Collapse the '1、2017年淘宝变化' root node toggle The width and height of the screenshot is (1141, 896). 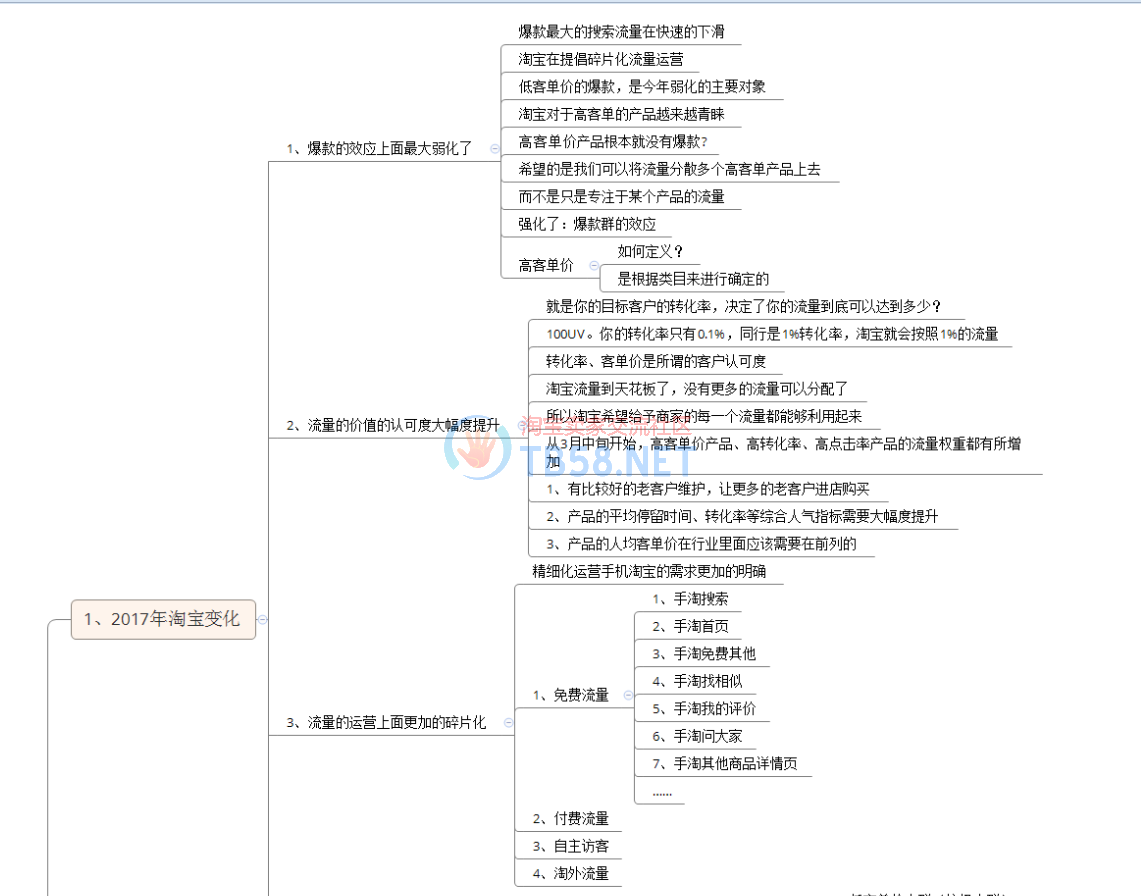(x=263, y=619)
